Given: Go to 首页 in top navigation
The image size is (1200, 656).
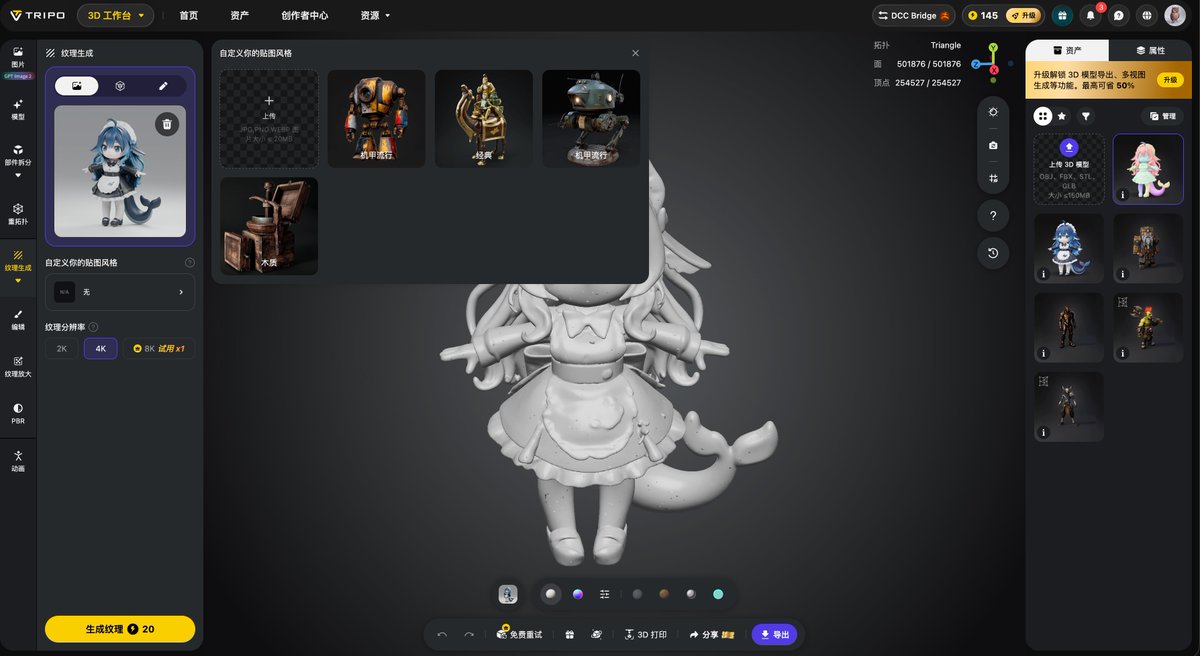Looking at the screenshot, I should coord(188,15).
